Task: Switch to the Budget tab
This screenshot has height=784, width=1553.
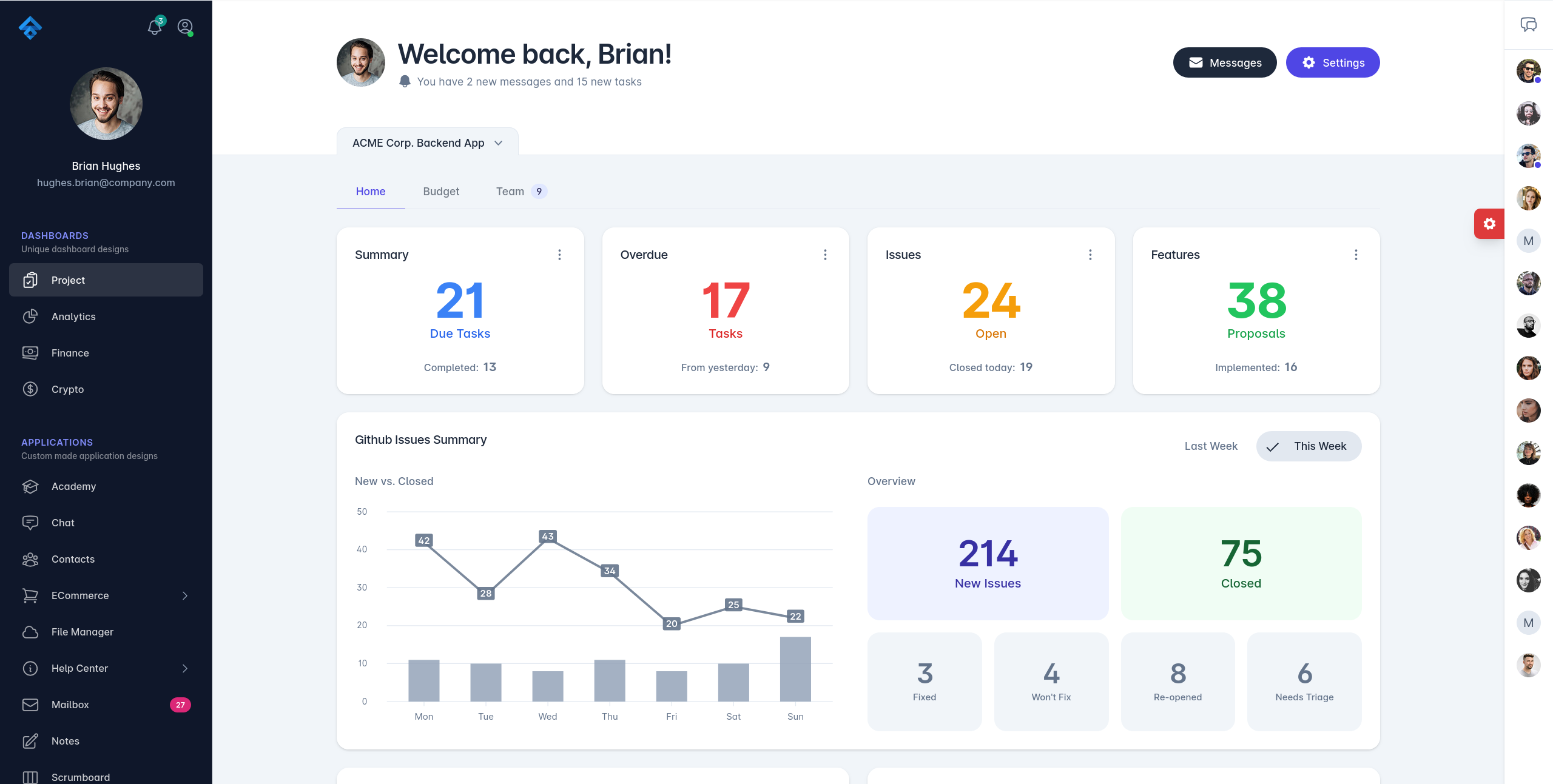Action: tap(441, 191)
